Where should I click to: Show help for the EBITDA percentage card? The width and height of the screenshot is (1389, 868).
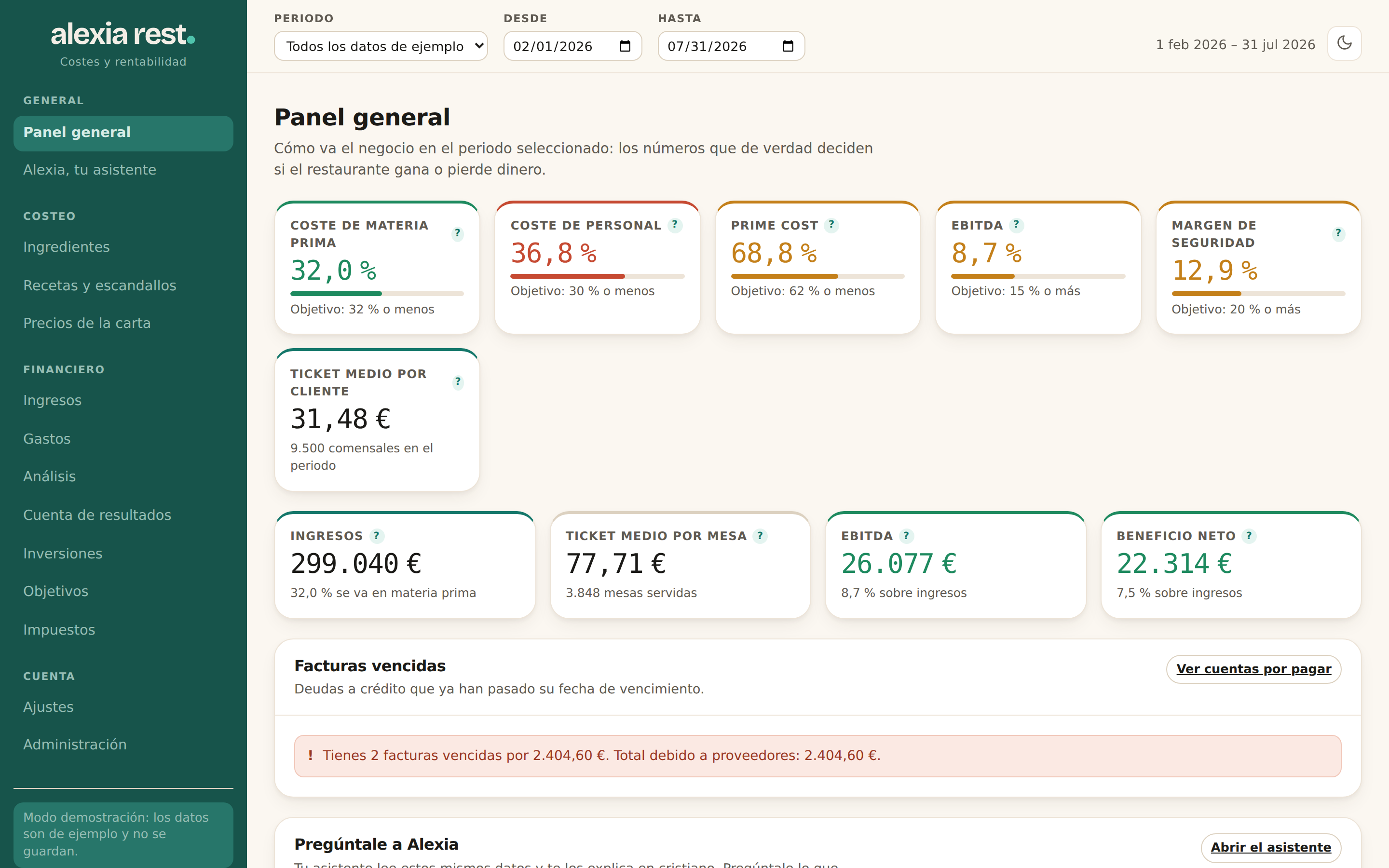pyautogui.click(x=1017, y=225)
